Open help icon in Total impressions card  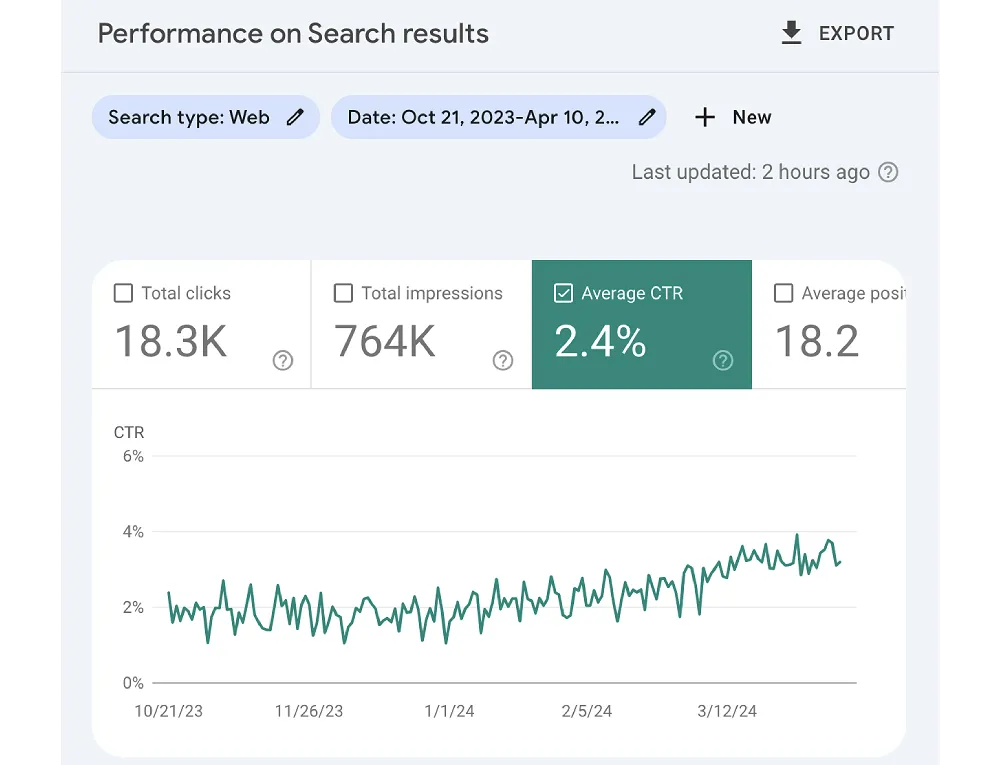pyautogui.click(x=503, y=361)
